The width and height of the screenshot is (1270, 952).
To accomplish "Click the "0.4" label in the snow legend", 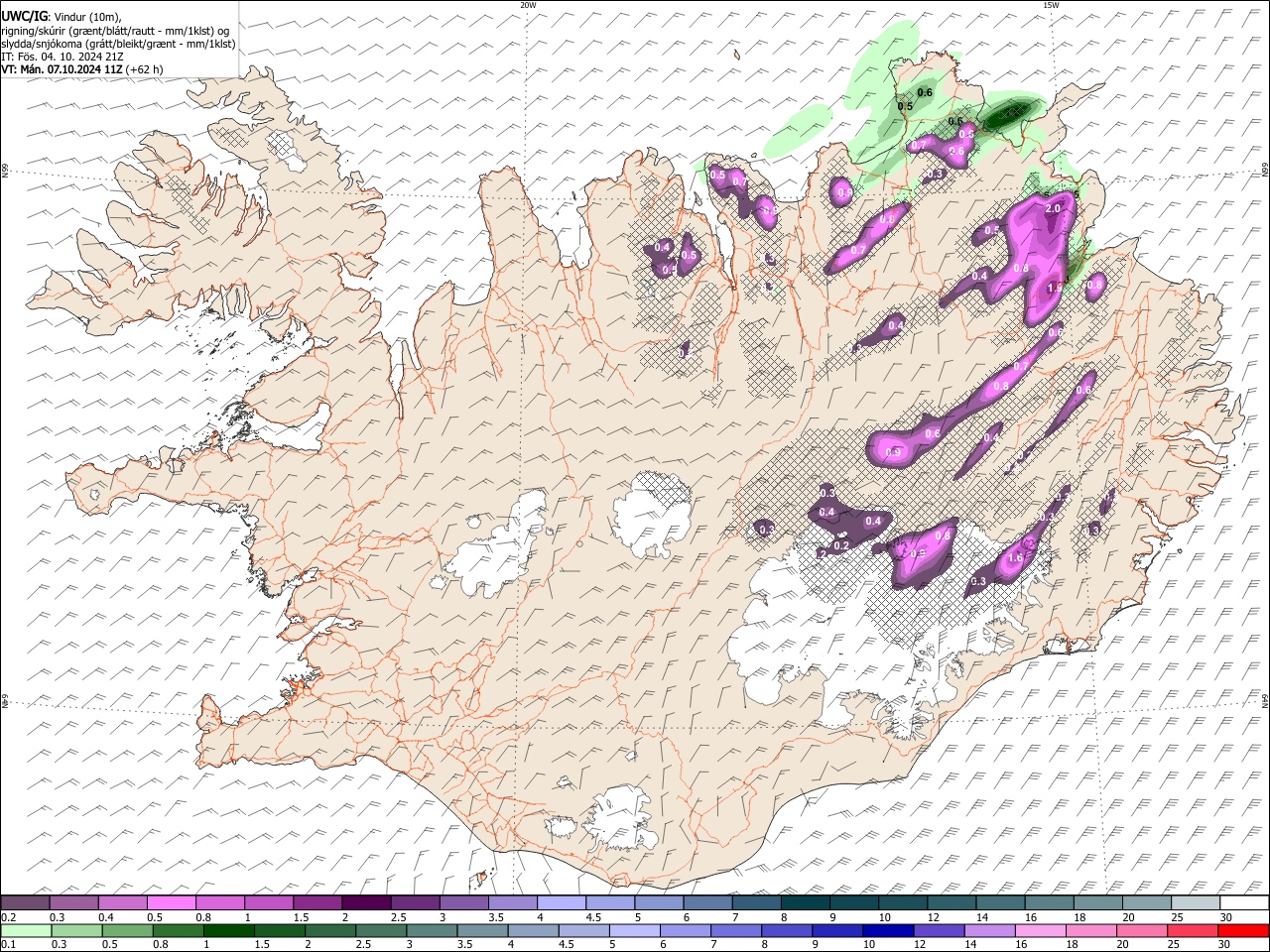I will click(x=106, y=917).
